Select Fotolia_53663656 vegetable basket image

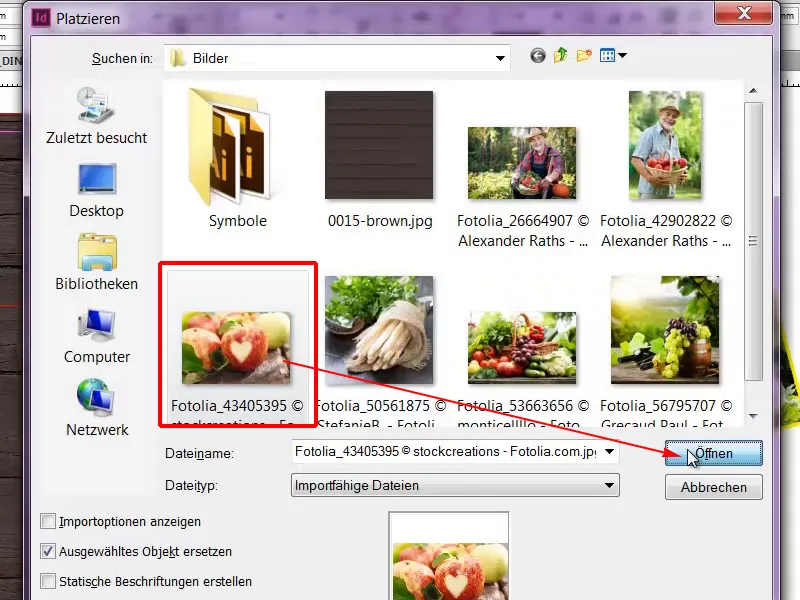pos(522,348)
